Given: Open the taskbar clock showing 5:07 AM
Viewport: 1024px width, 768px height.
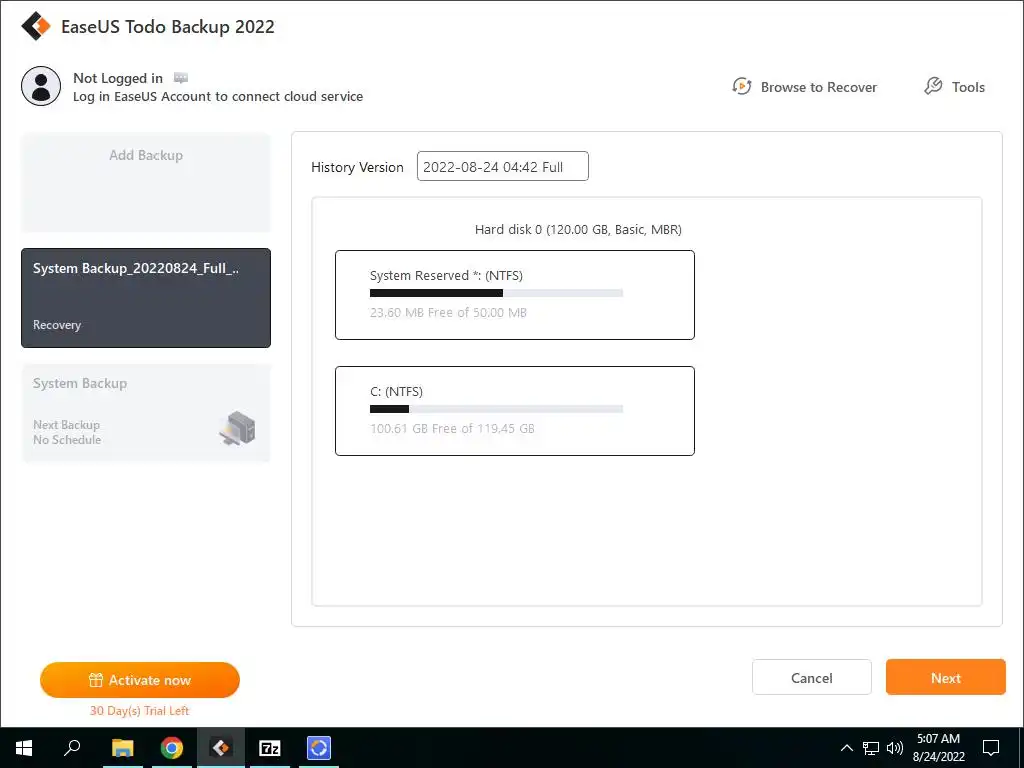Looking at the screenshot, I should (938, 748).
